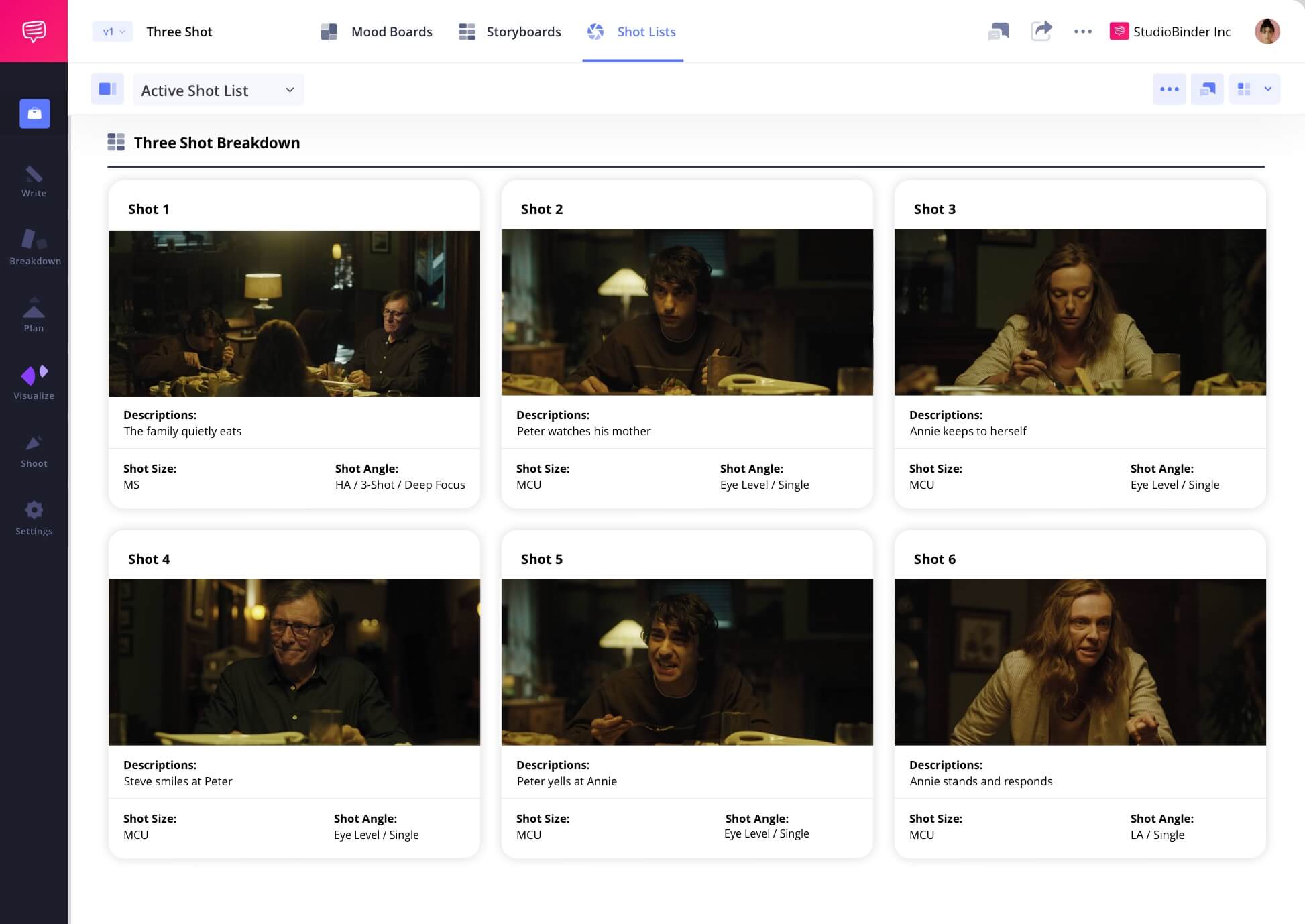This screenshot has height=924, width=1305.
Task: Click the share arrow icon in header
Action: point(1041,31)
